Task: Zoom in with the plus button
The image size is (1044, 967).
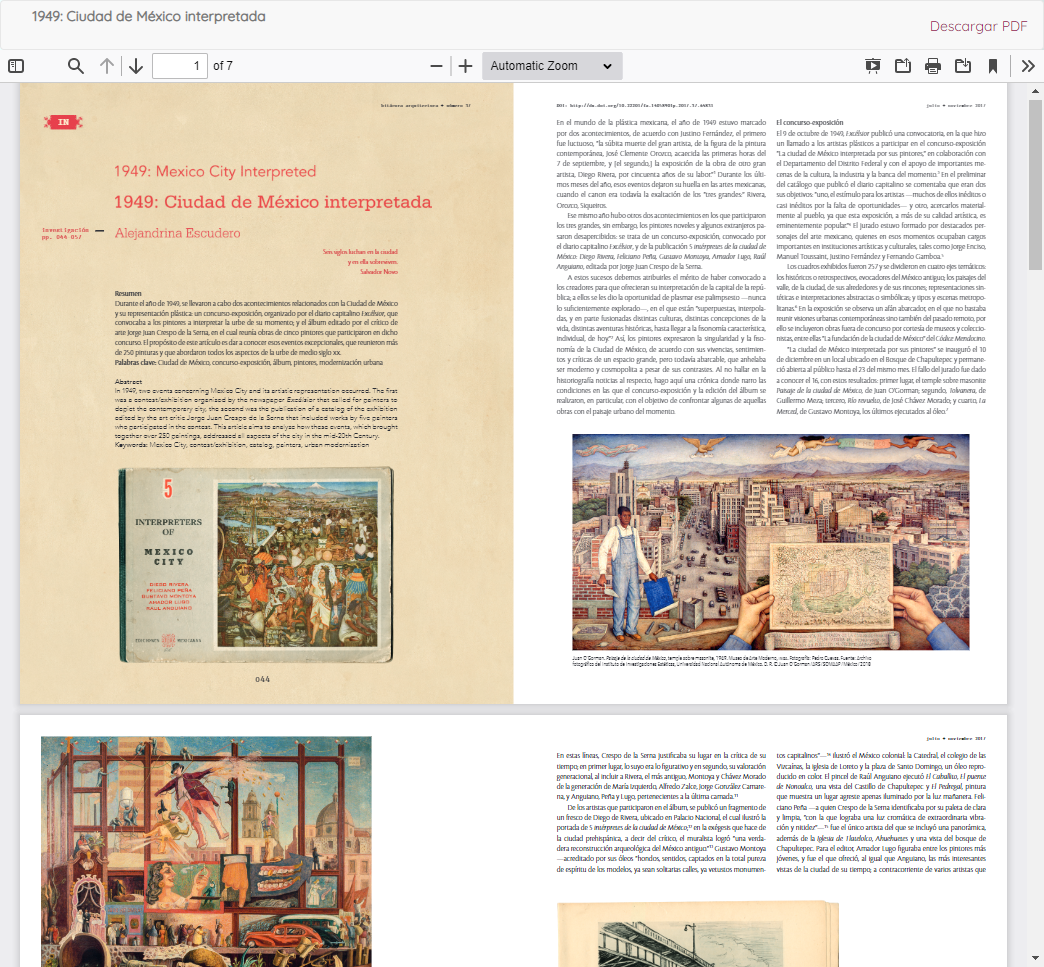Action: pyautogui.click(x=465, y=66)
